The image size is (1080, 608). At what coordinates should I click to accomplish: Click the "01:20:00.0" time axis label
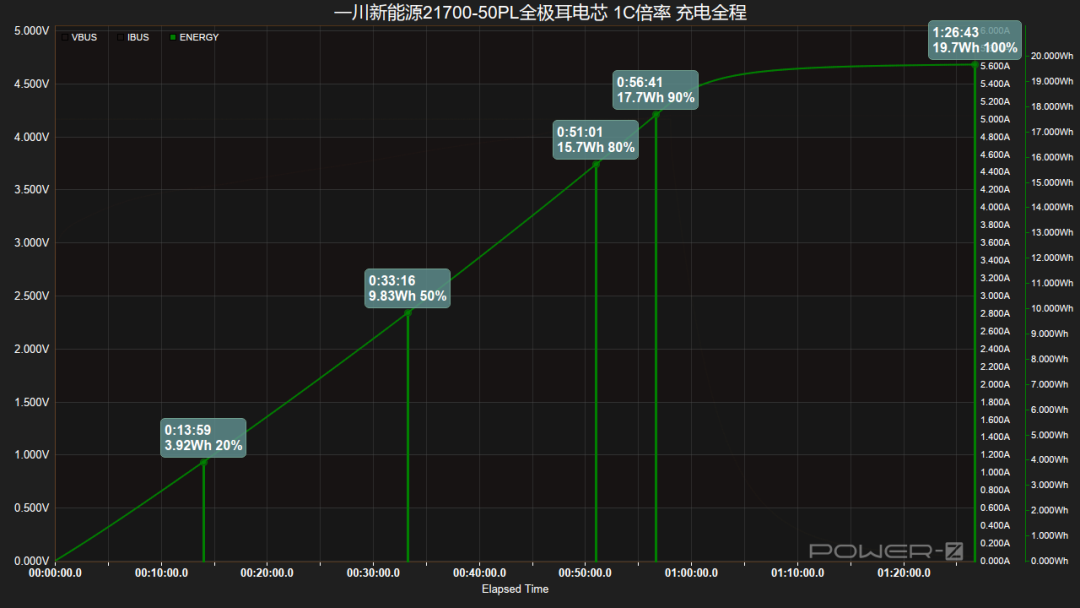click(904, 573)
